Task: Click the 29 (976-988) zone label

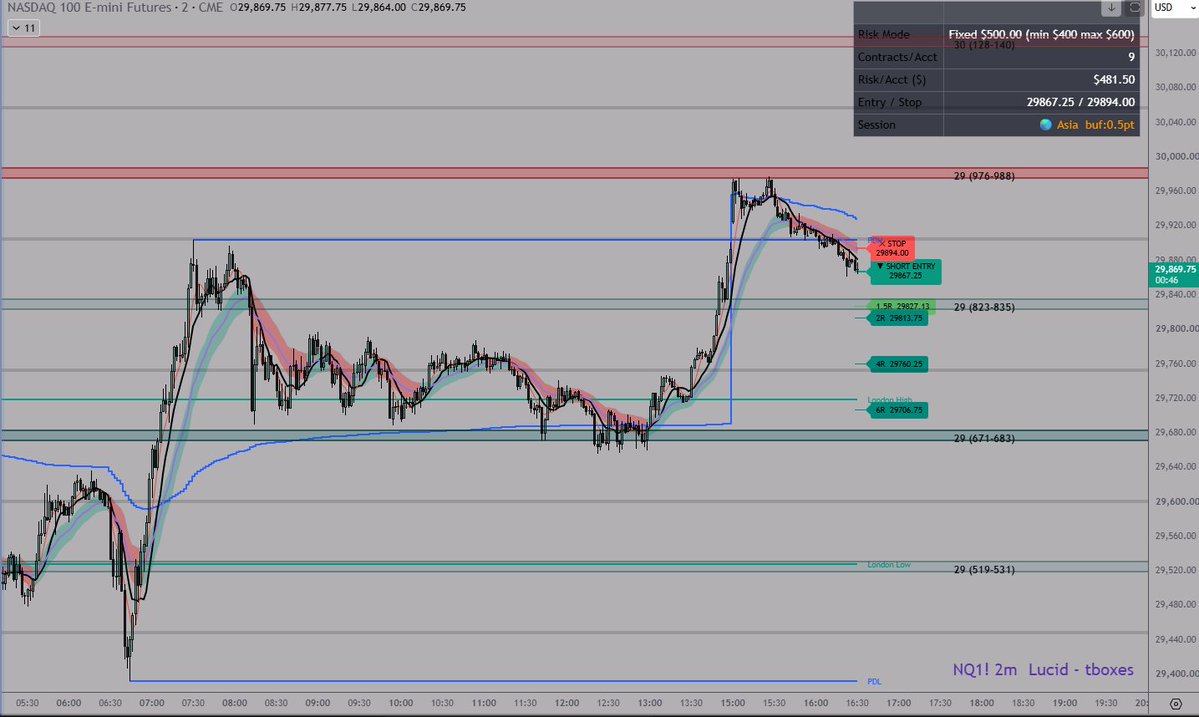Action: click(984, 177)
